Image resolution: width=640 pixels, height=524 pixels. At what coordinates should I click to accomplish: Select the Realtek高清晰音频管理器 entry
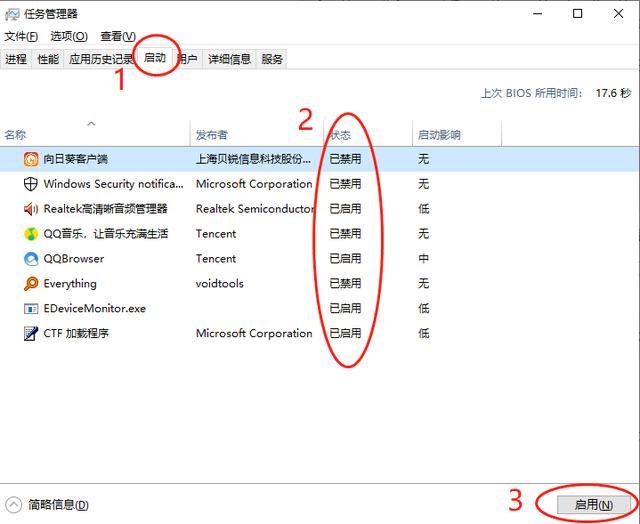[106, 209]
